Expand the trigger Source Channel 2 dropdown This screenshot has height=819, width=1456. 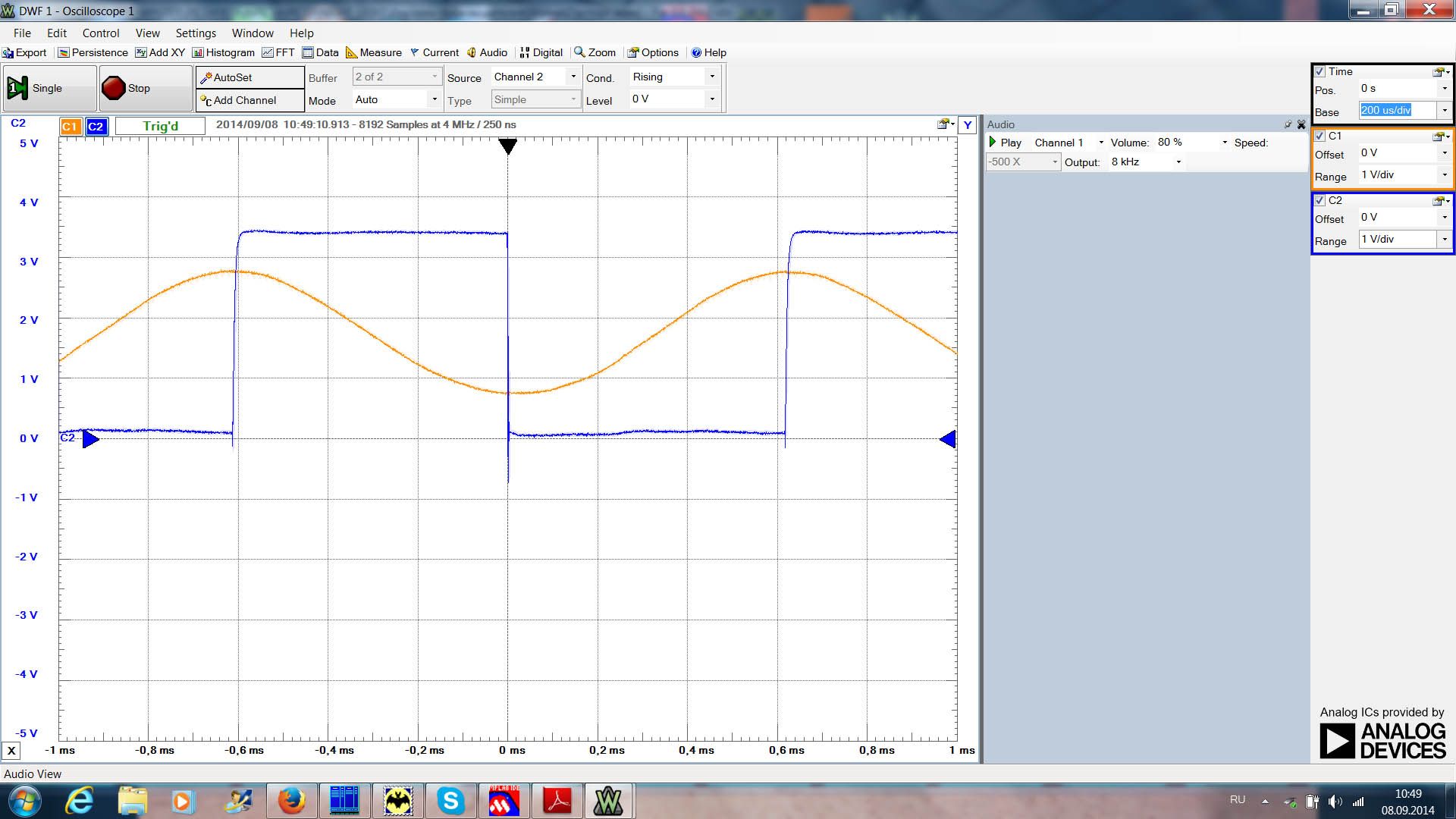(x=573, y=77)
